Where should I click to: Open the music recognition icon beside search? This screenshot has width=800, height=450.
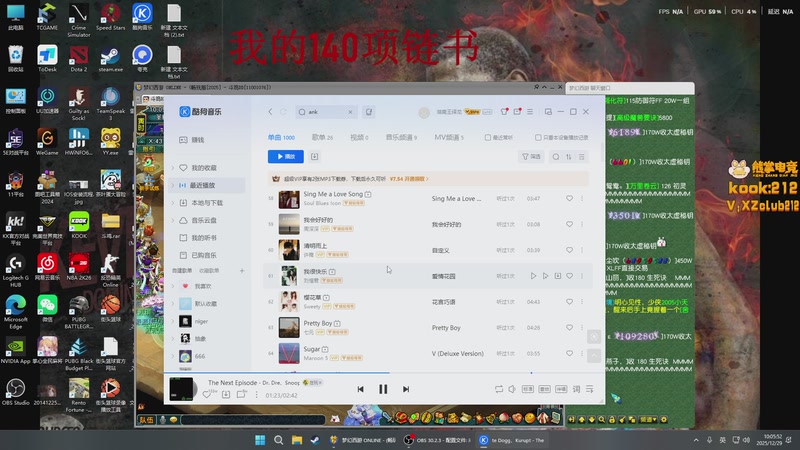pyautogui.click(x=368, y=112)
